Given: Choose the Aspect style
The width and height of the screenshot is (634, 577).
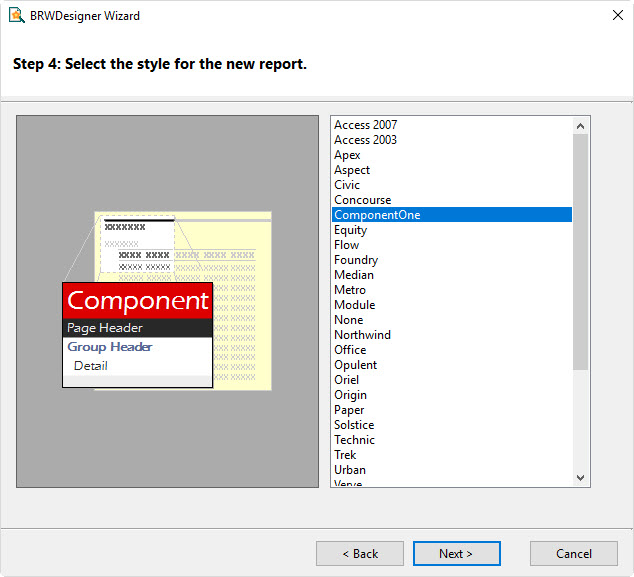Looking at the screenshot, I should pos(452,169).
